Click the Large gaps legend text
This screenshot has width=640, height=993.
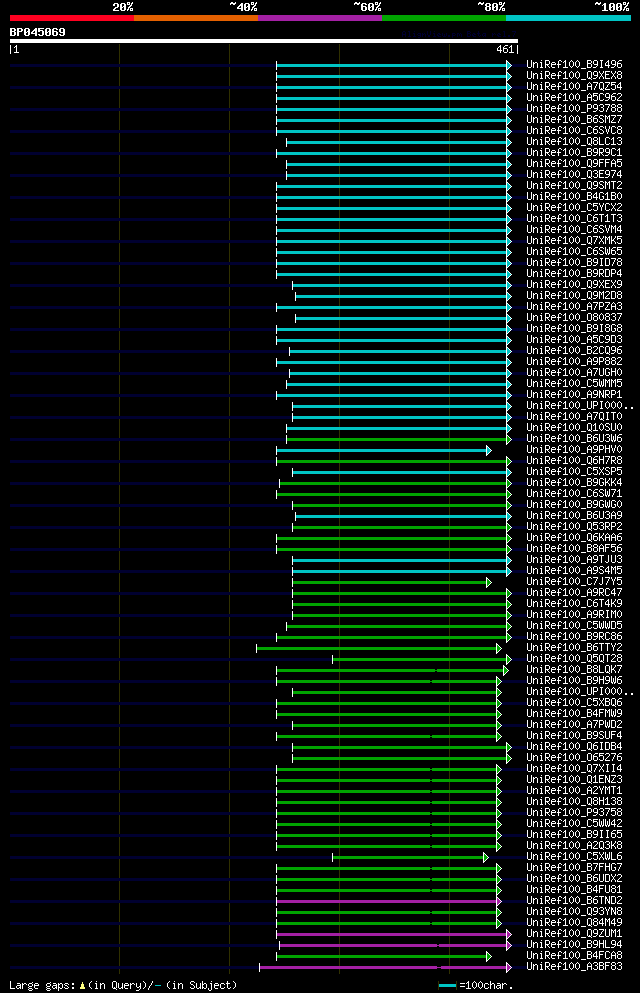tap(123, 985)
